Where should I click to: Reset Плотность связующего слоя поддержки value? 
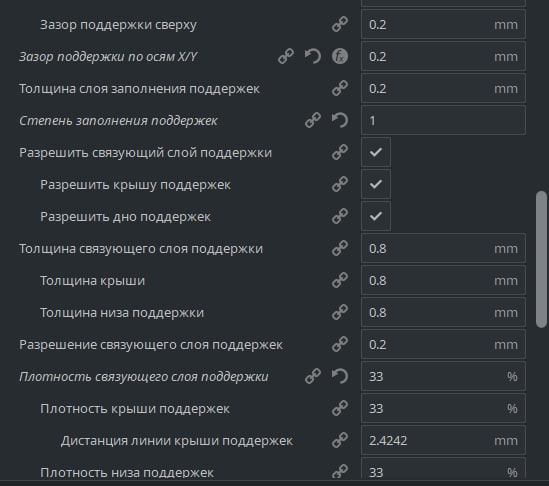(340, 376)
